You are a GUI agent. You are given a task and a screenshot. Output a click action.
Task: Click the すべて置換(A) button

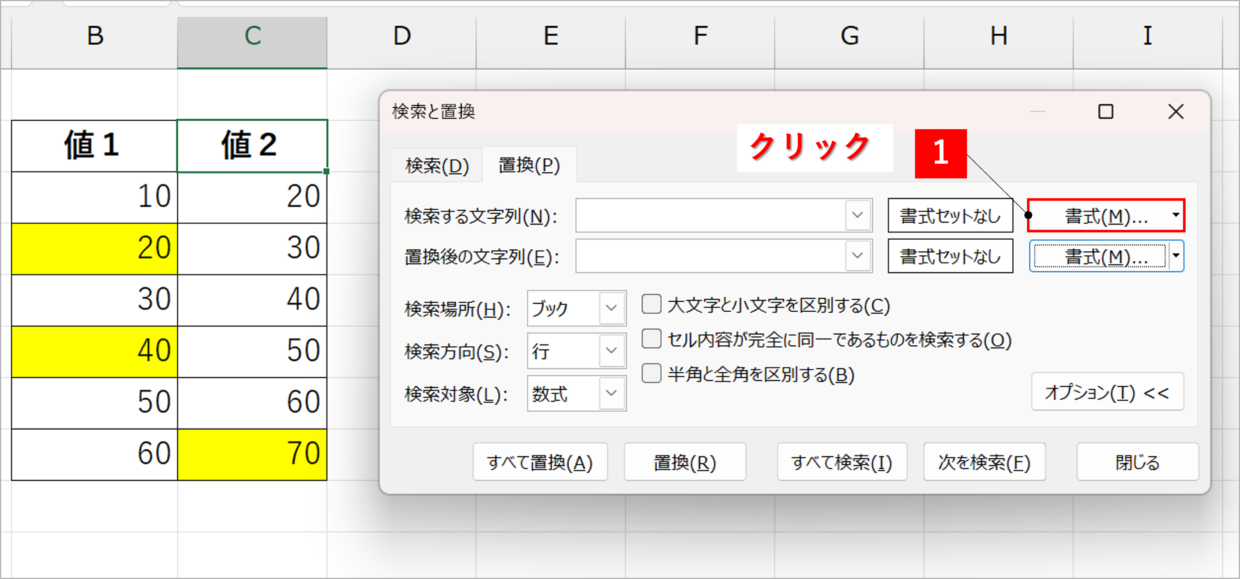[x=540, y=462]
